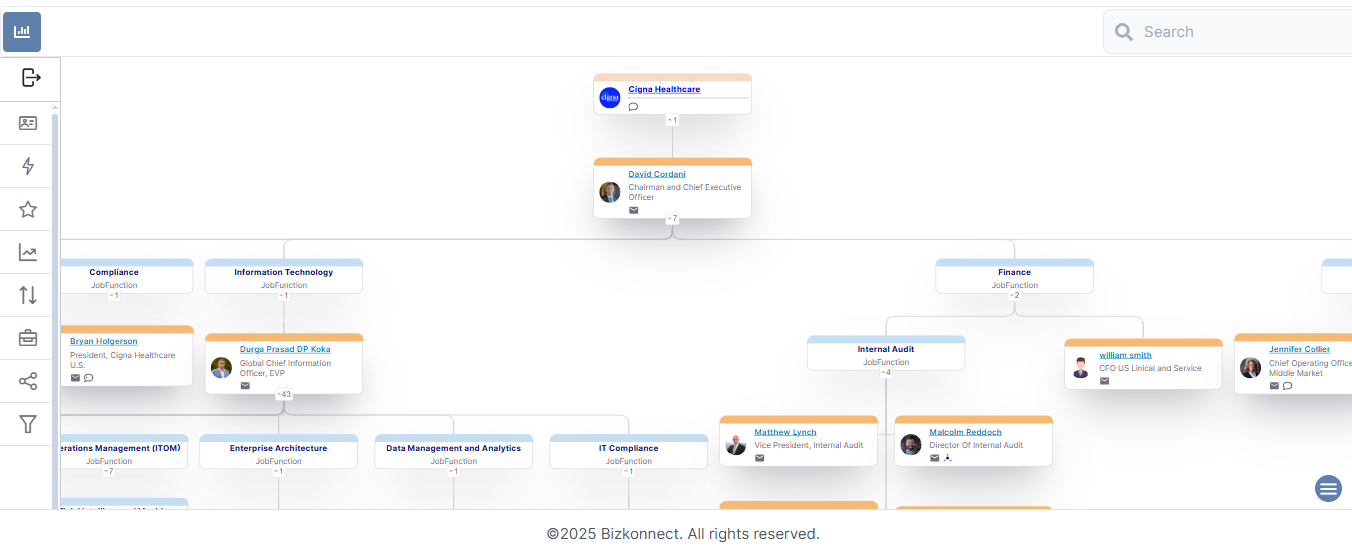The width and height of the screenshot is (1352, 550).
Task: Open Bryan Holgerson profile link
Action: 104,341
